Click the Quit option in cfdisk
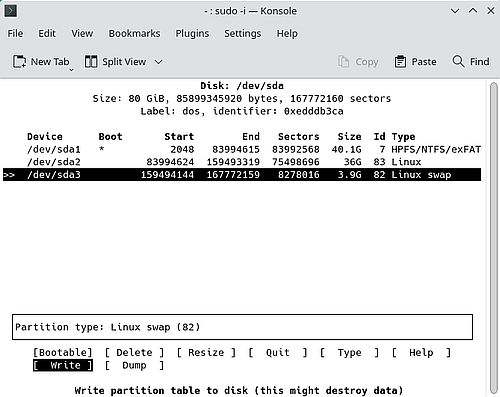Screen dimensions: 500x397 point(278,352)
